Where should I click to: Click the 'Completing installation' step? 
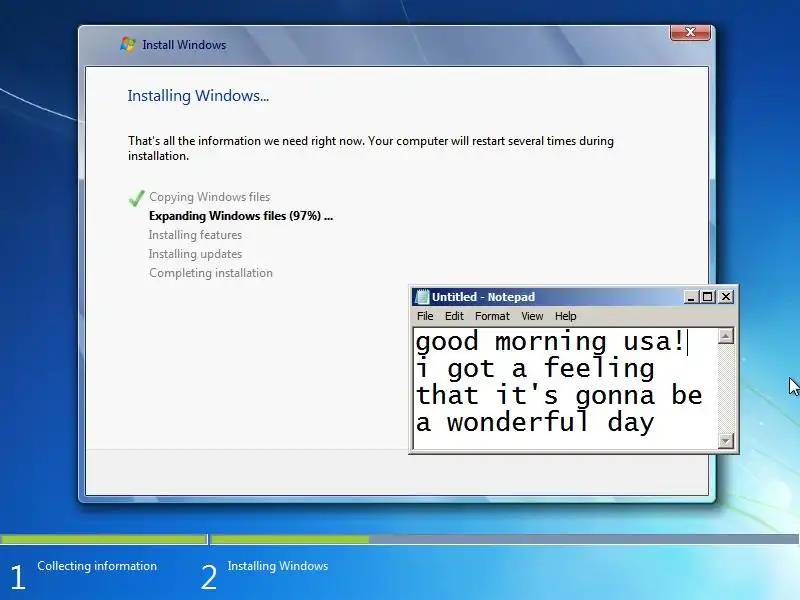click(x=211, y=273)
